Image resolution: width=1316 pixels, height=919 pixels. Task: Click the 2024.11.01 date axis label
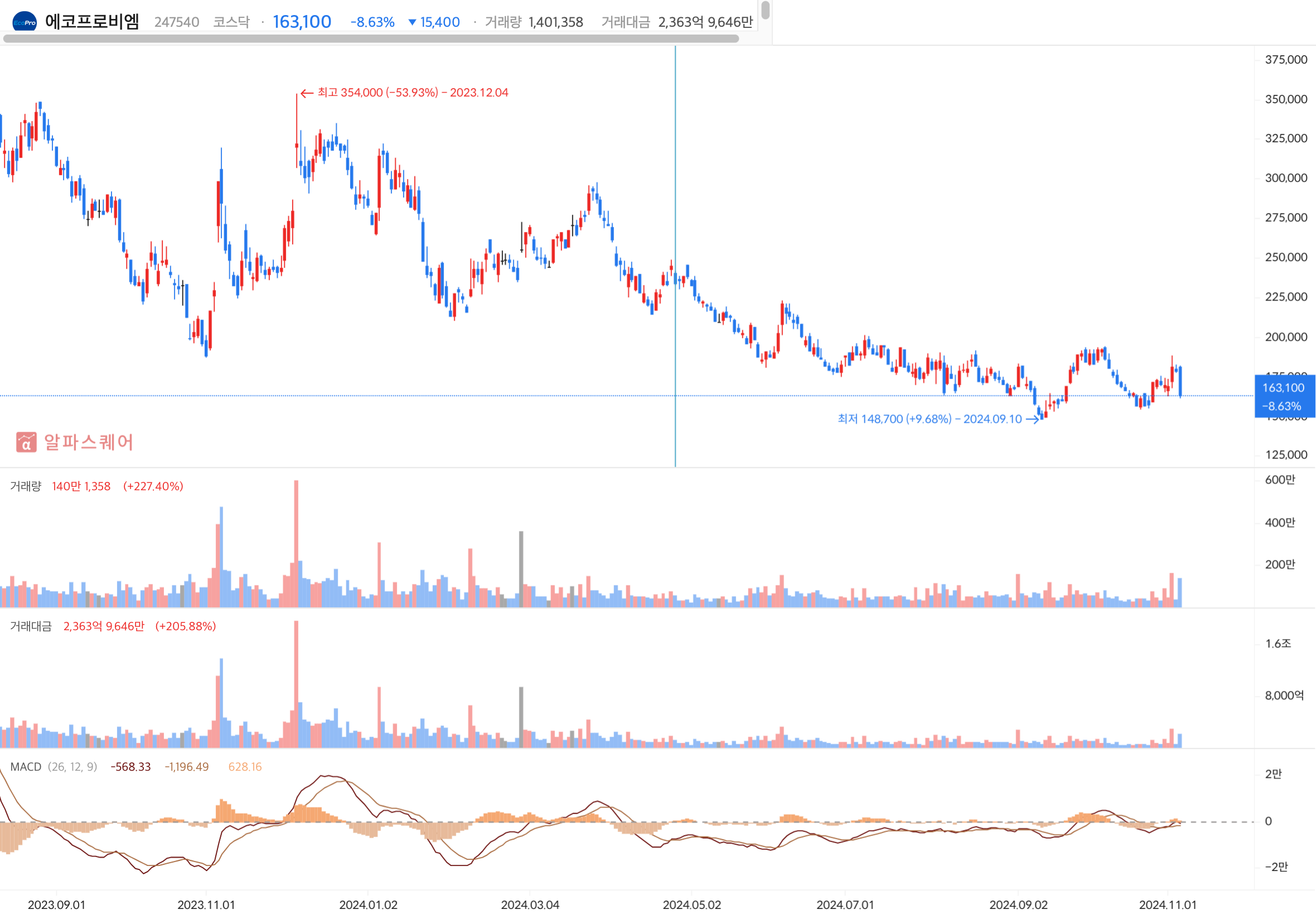[x=1168, y=905]
